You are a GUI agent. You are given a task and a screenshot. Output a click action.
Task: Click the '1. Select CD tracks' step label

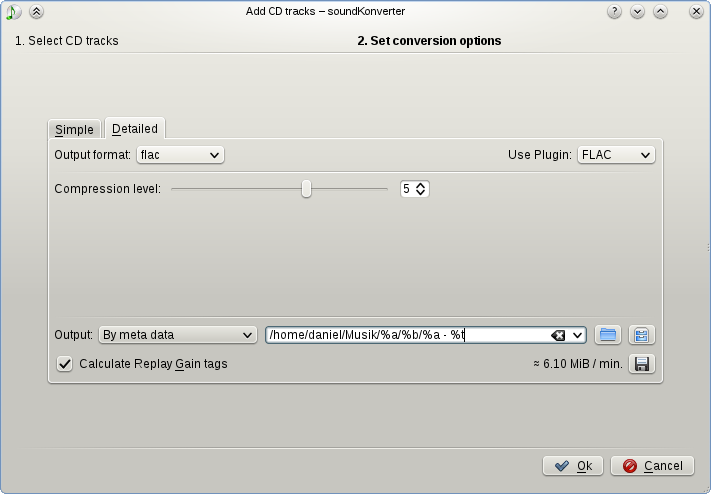point(67,41)
